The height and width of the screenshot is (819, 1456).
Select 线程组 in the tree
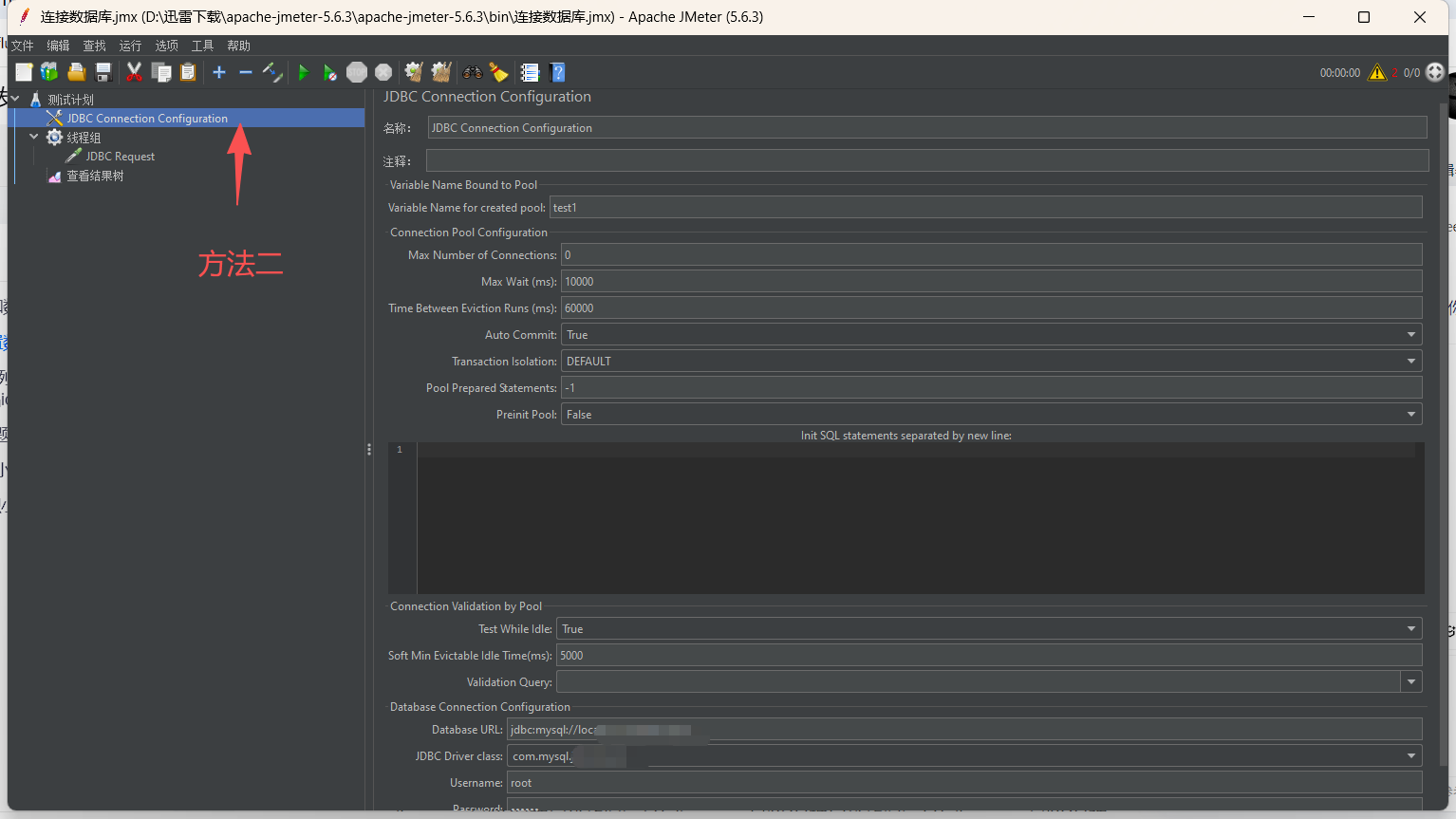click(x=84, y=138)
